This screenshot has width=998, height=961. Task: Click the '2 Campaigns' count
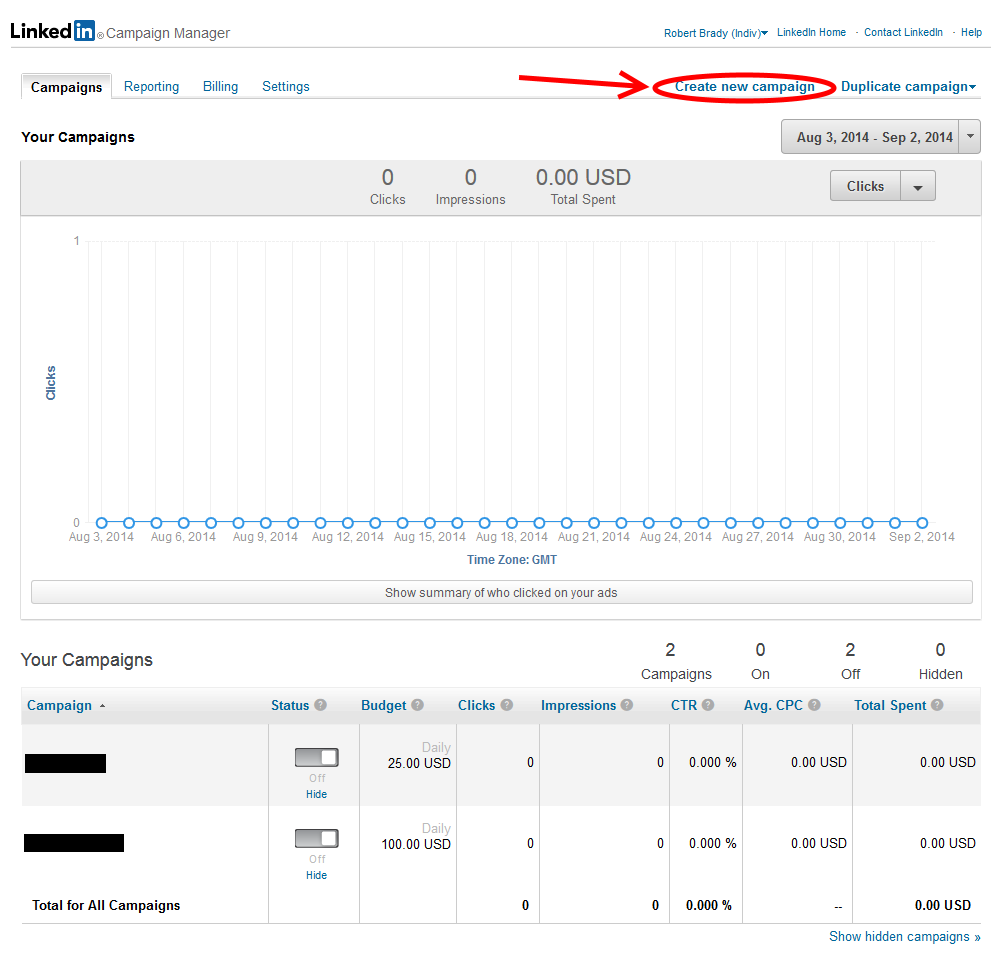[x=676, y=661]
